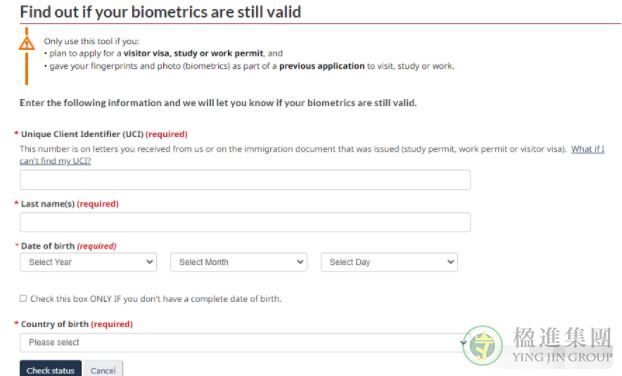The image size is (622, 376).
Task: Click the Ying Jin Group circular logo
Action: 482,345
